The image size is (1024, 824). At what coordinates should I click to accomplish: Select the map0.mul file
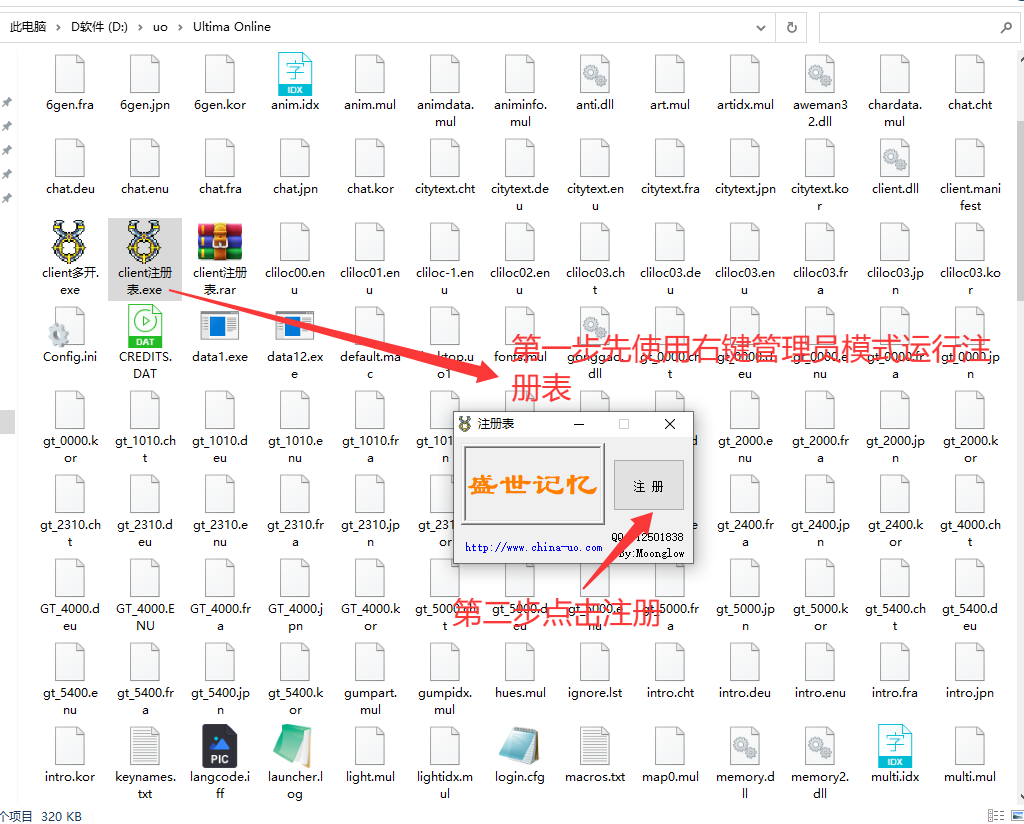(670, 755)
